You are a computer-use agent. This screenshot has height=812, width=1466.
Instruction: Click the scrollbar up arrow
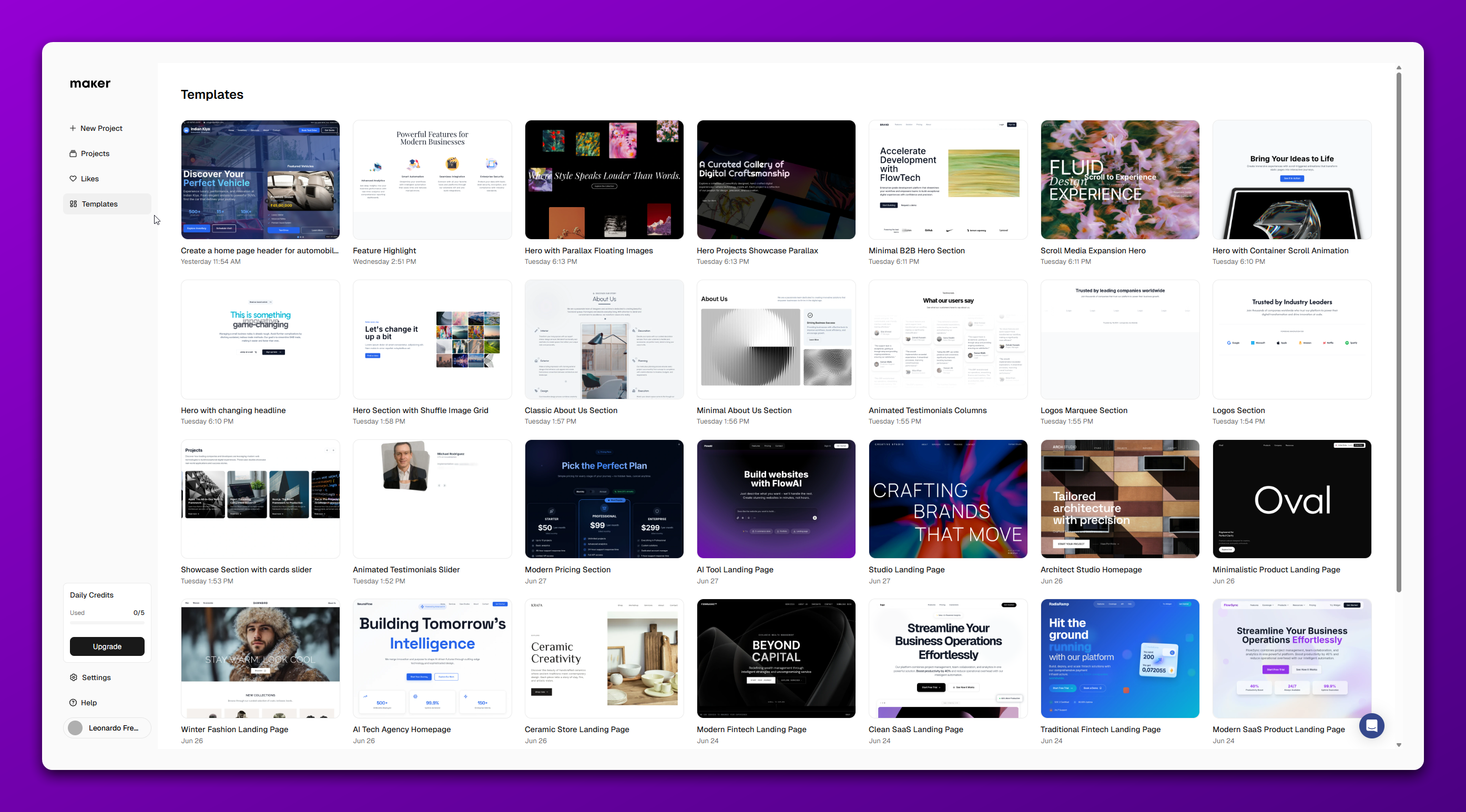click(x=1398, y=68)
